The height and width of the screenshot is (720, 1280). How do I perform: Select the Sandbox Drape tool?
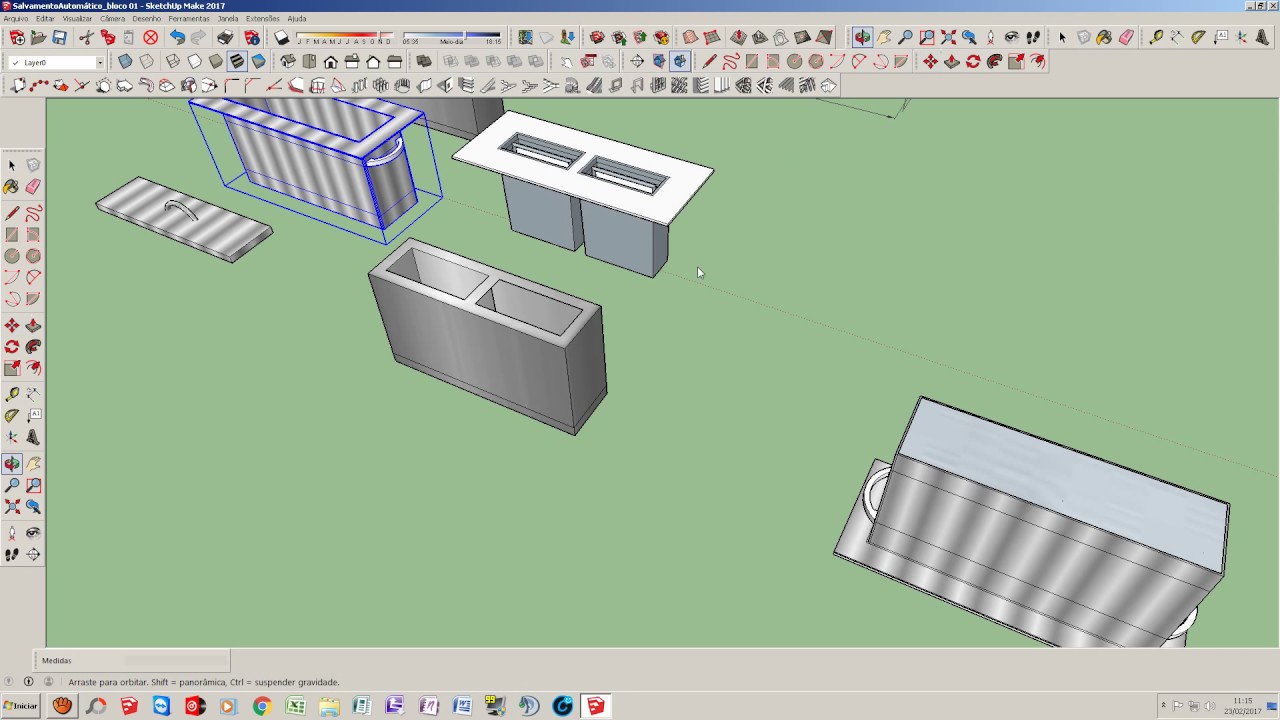781,38
